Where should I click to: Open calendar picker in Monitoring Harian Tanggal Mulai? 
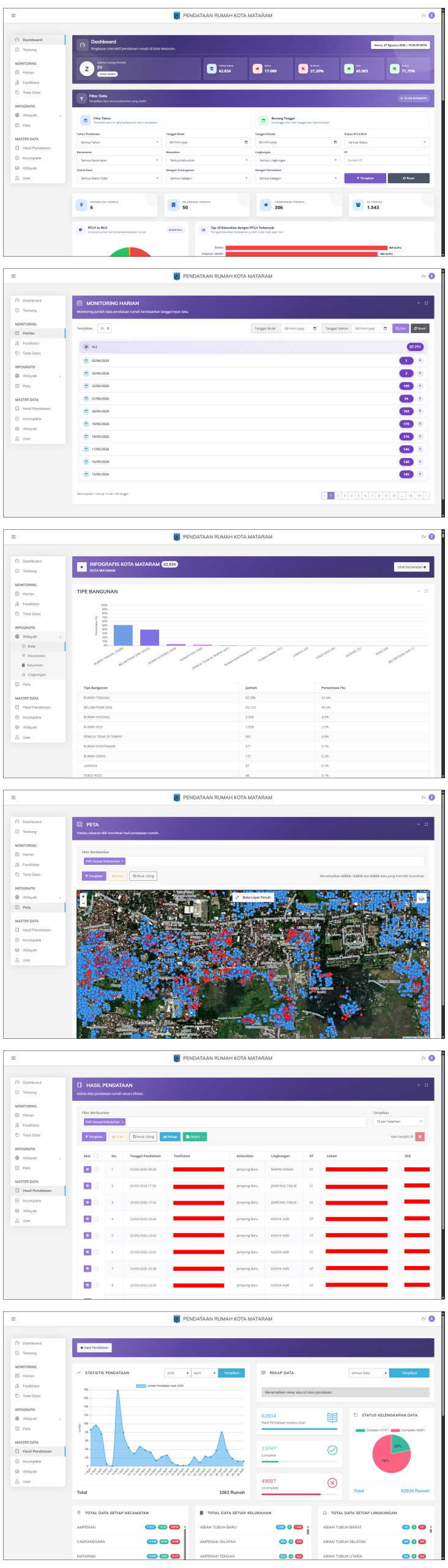coord(315,328)
